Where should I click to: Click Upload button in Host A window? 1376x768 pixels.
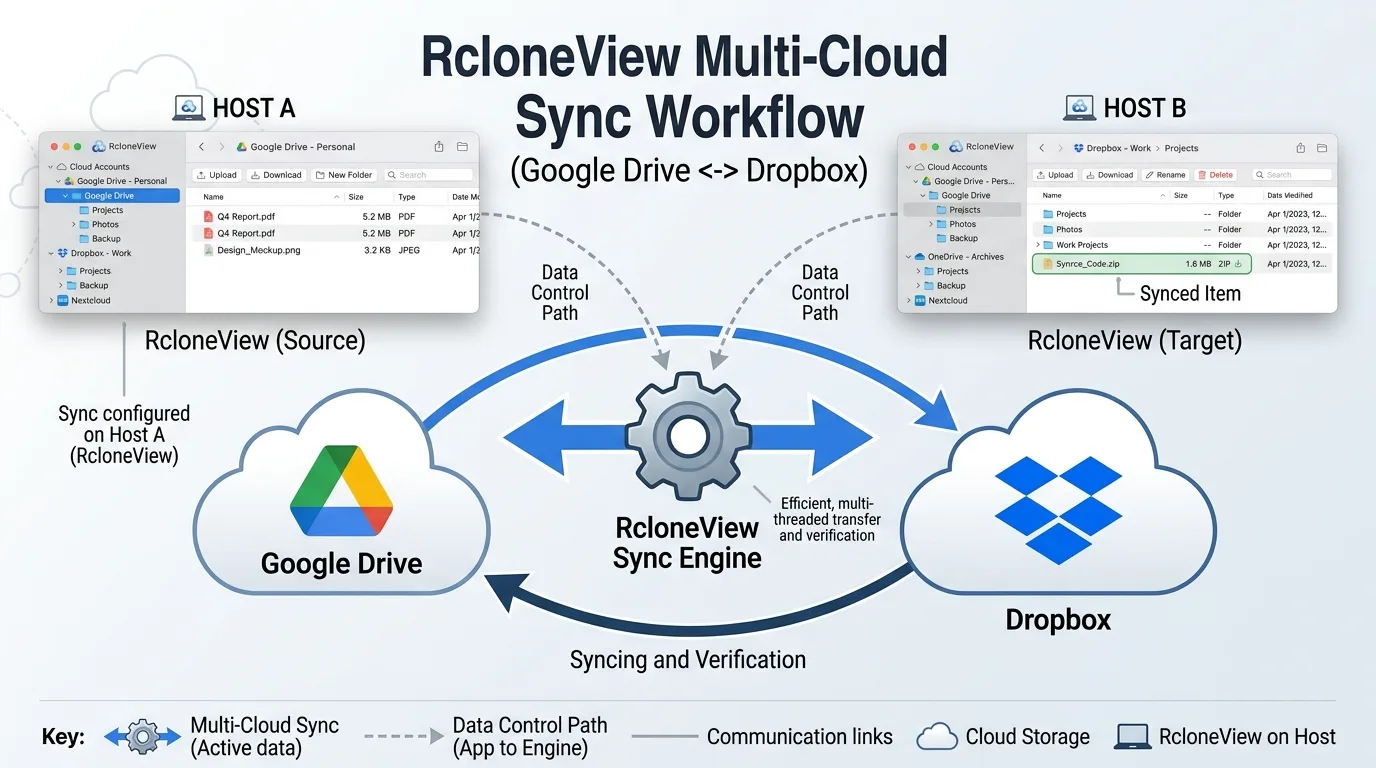[x=217, y=175]
